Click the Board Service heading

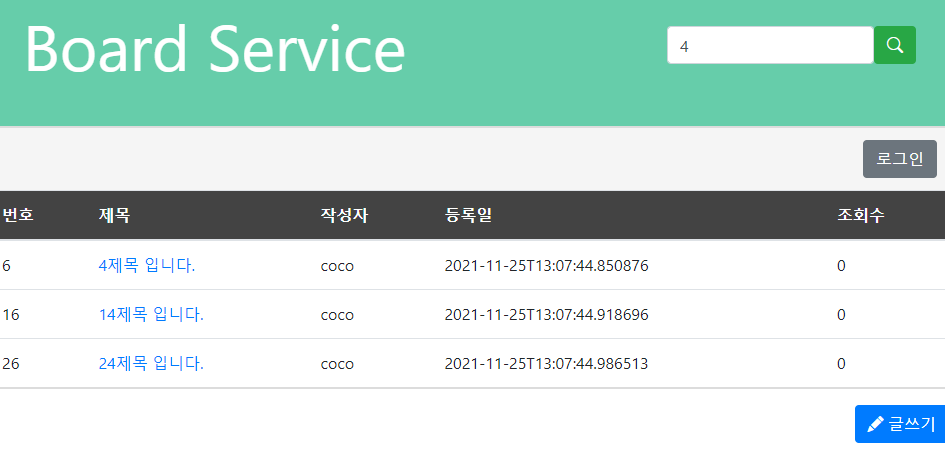[215, 49]
